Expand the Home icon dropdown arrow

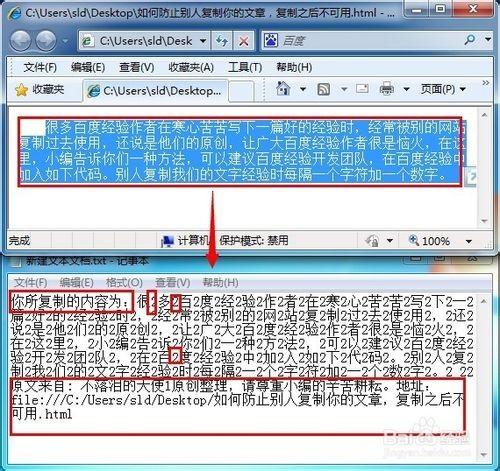pyautogui.click(x=303, y=89)
